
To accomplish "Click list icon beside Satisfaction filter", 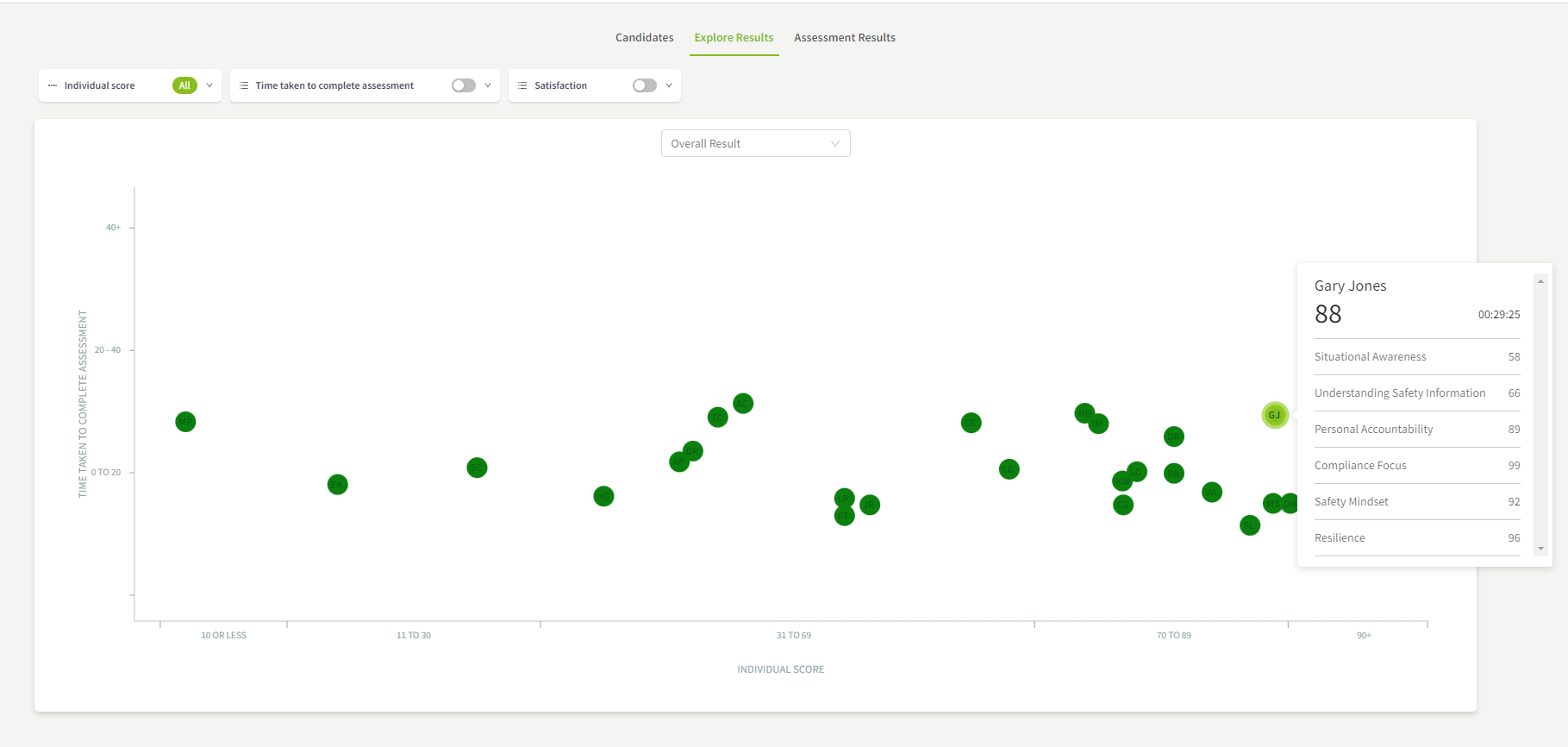I will 522,85.
